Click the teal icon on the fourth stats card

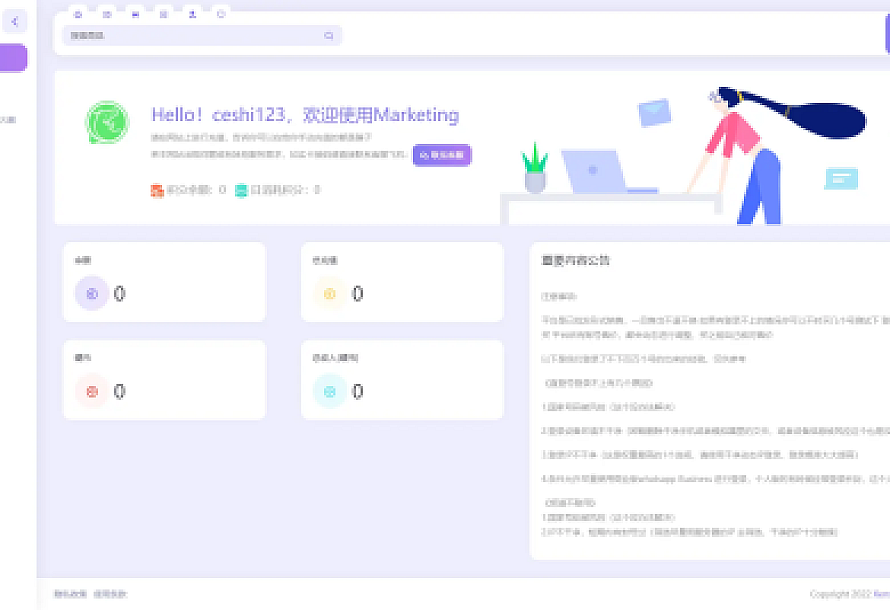330,390
